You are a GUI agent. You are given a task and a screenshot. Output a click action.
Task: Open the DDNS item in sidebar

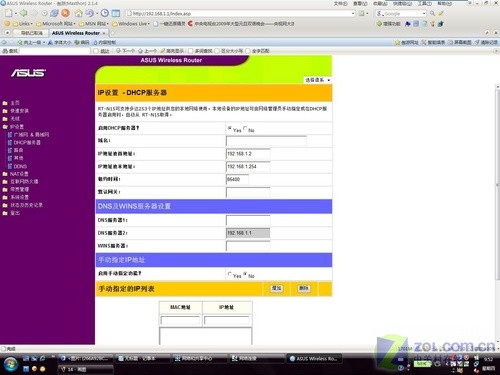[x=17, y=166]
